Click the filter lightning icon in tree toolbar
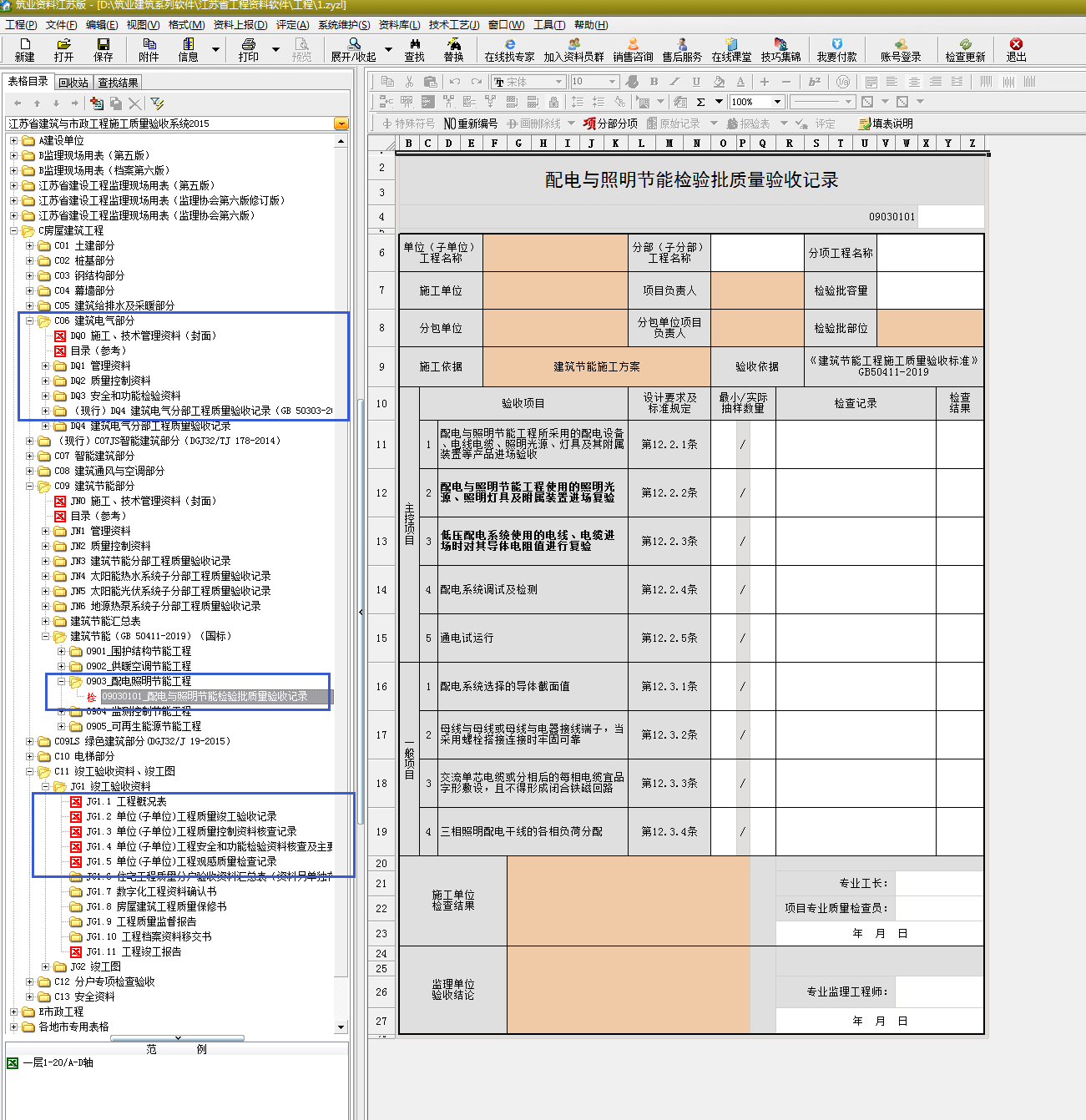Image resolution: width=1086 pixels, height=1120 pixels. 157,103
